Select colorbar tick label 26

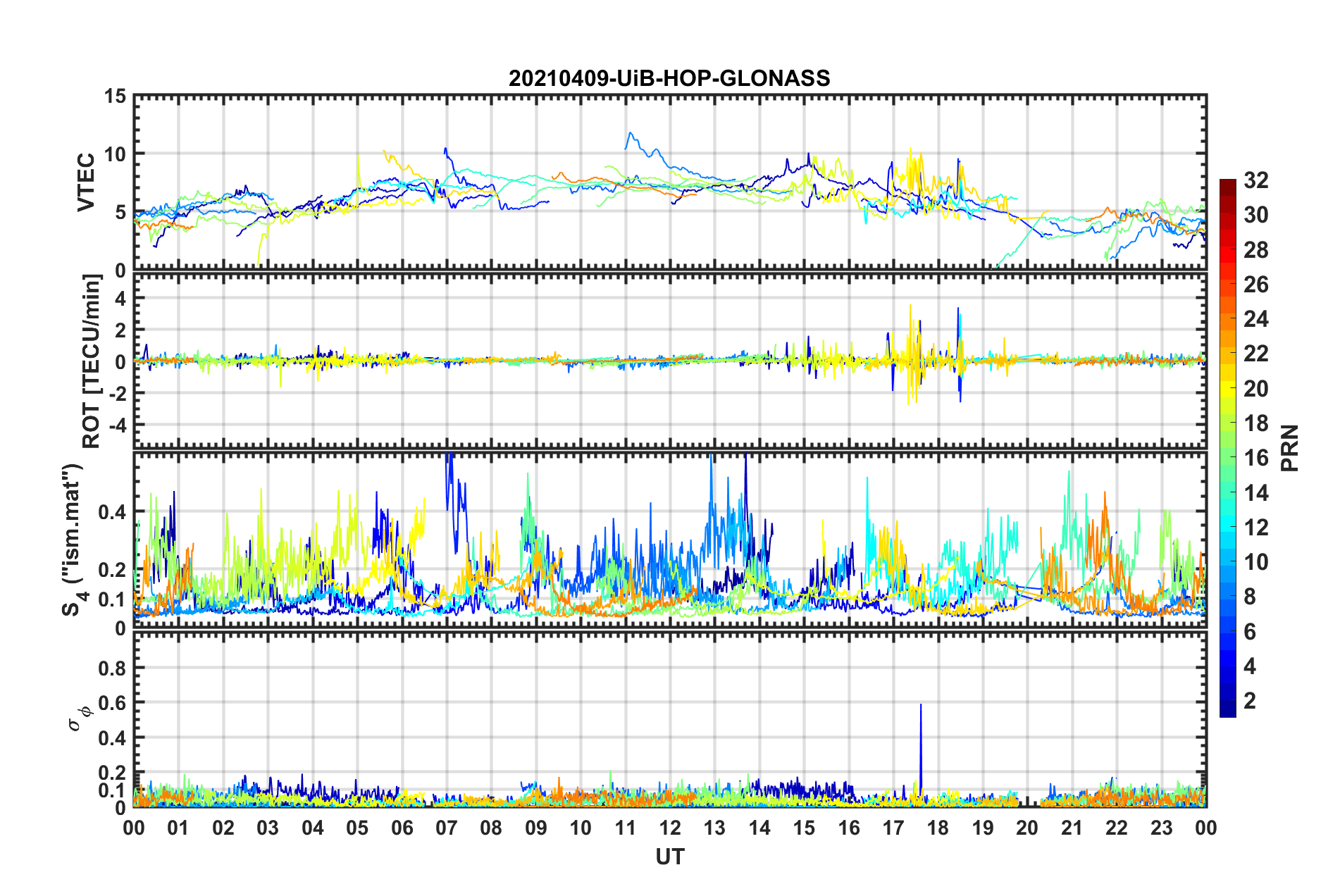tap(1255, 285)
